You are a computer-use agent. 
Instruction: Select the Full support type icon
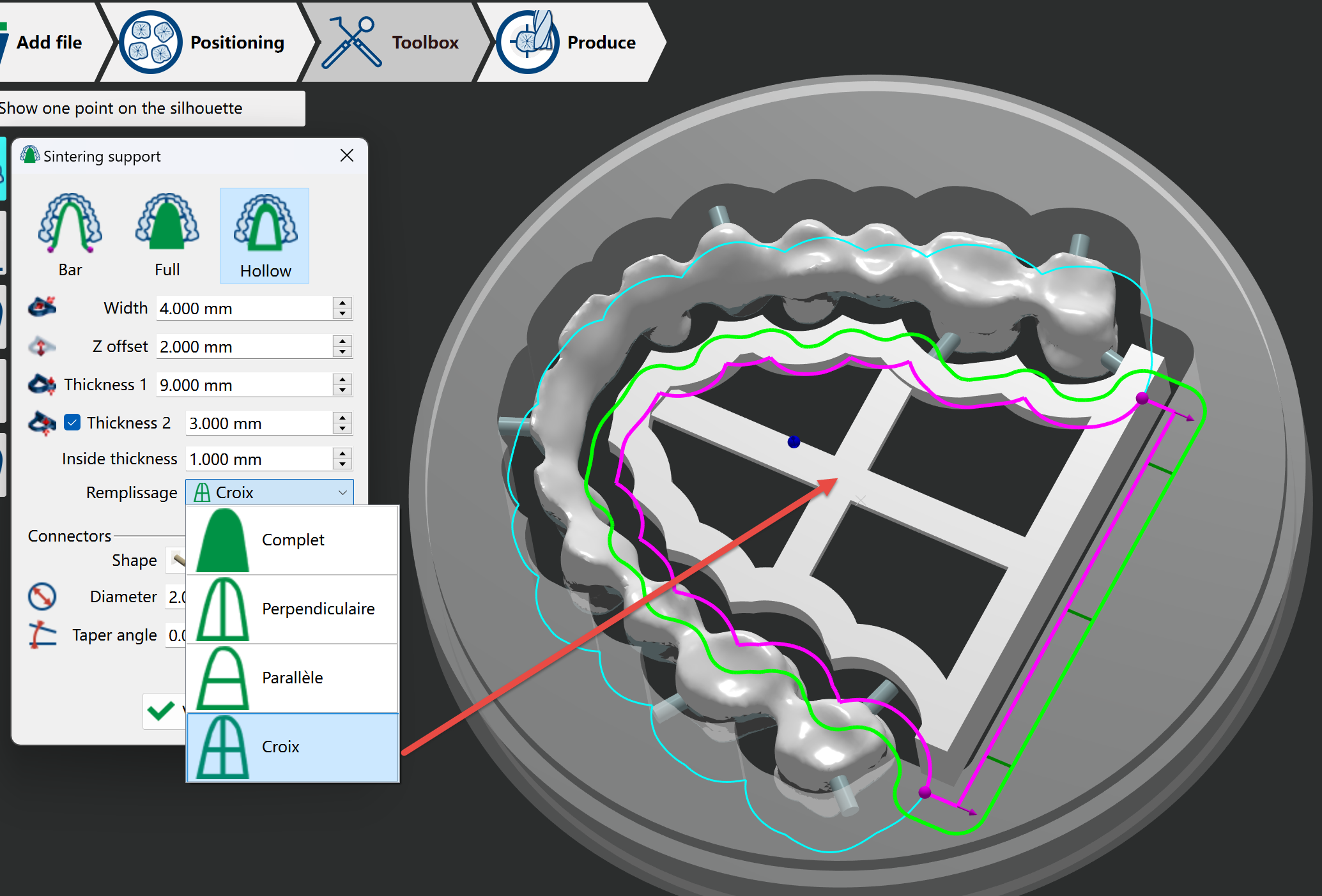pyautogui.click(x=167, y=222)
